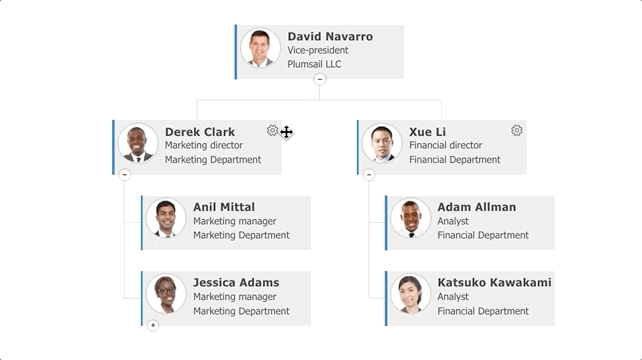Select the David Navarro name label
This screenshot has width=642, height=360.
(330, 36)
